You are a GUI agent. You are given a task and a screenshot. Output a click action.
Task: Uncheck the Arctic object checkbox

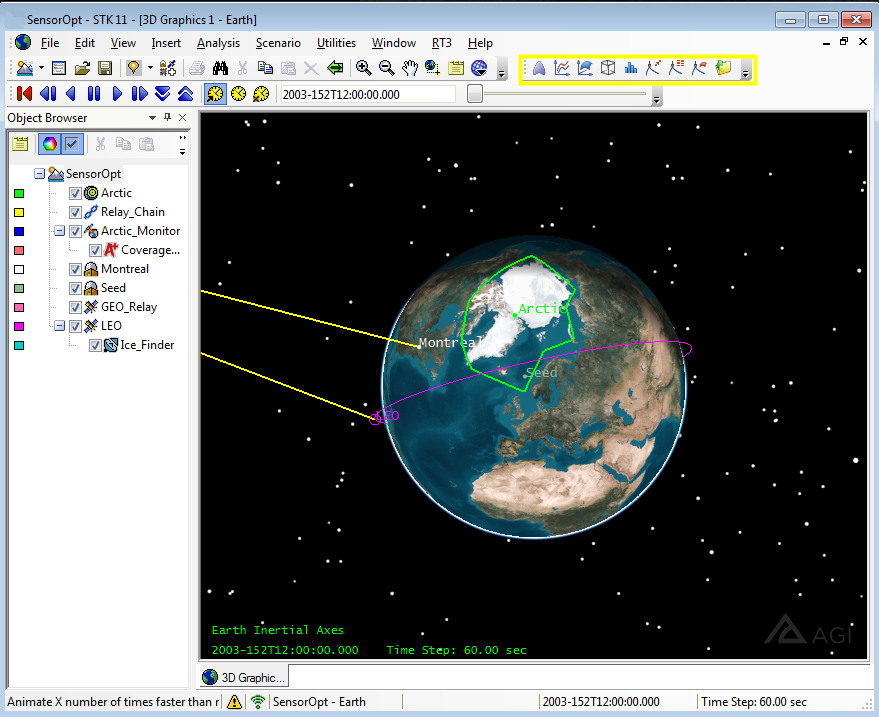(75, 193)
